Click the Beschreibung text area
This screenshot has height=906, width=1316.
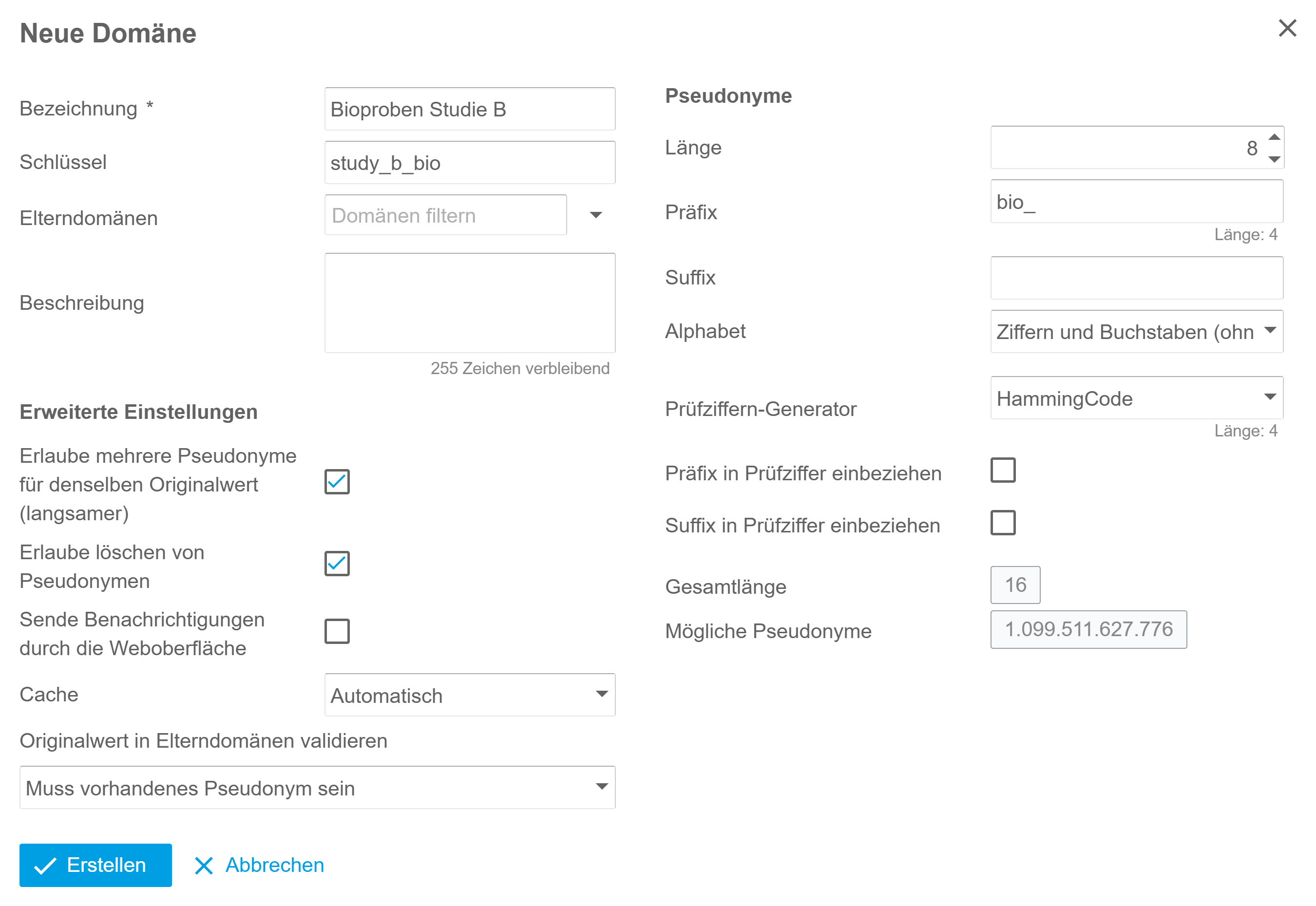tap(470, 303)
